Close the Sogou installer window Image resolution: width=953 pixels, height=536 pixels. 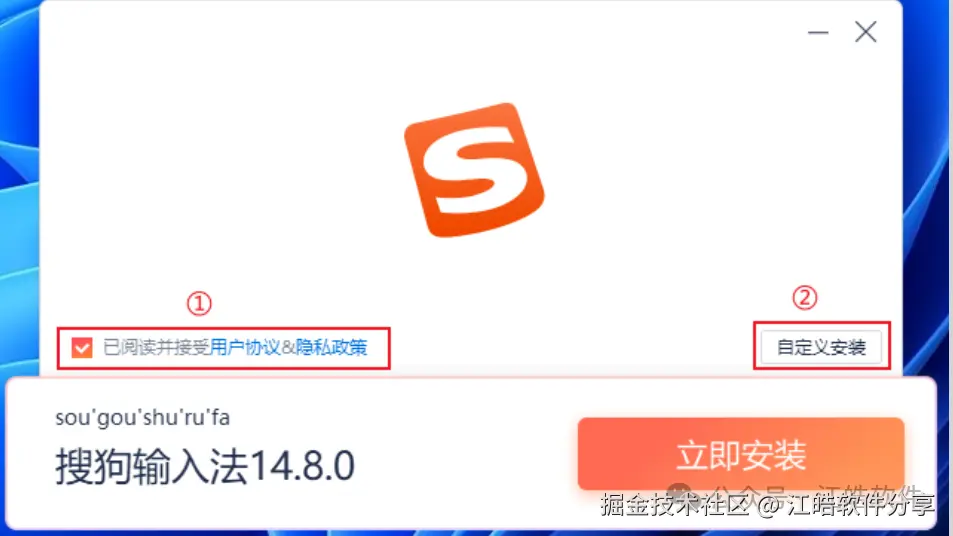pos(865,32)
